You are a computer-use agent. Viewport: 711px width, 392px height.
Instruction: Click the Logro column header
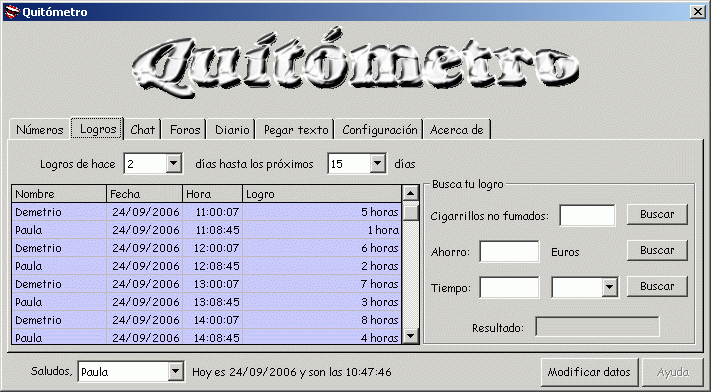point(322,194)
